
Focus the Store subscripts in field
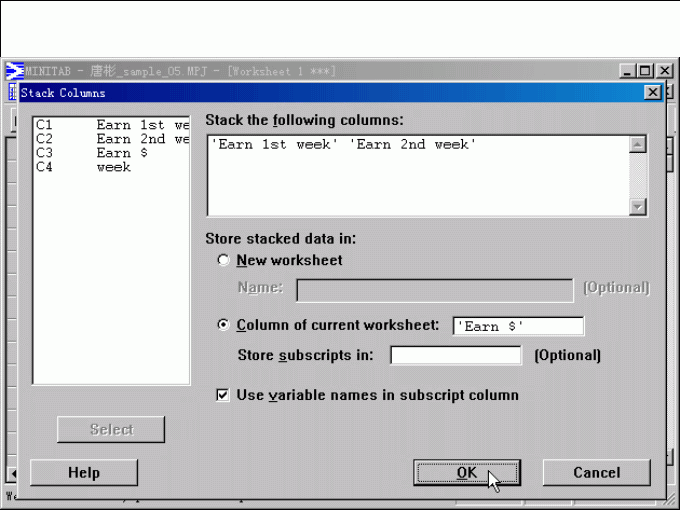tap(455, 355)
